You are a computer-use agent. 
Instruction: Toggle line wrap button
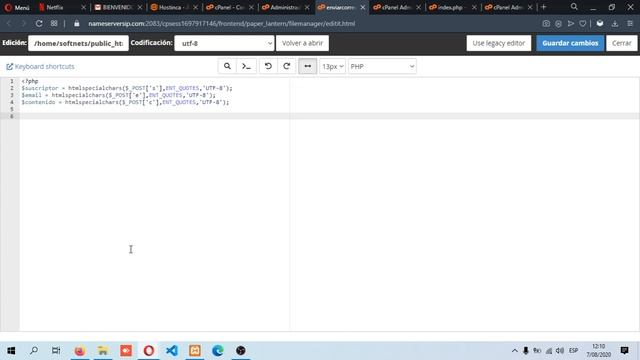point(307,66)
